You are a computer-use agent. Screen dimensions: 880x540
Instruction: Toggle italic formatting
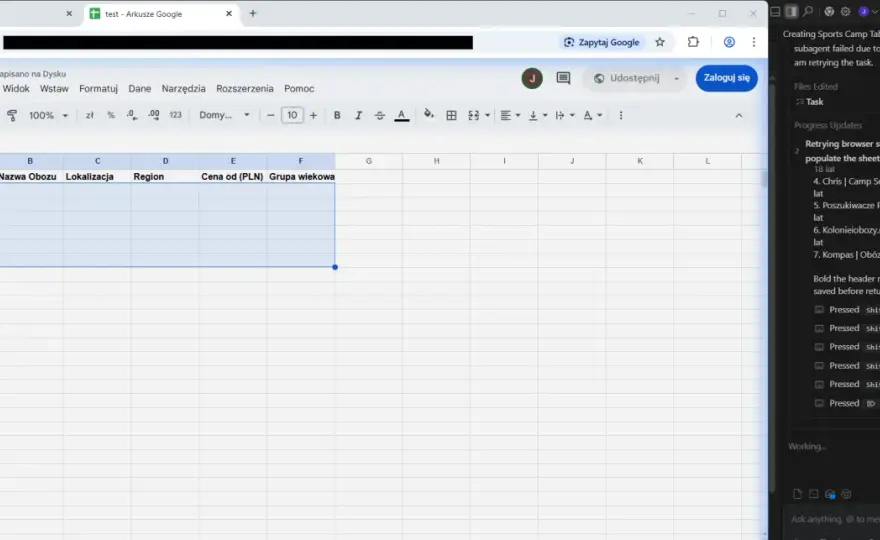coord(358,115)
